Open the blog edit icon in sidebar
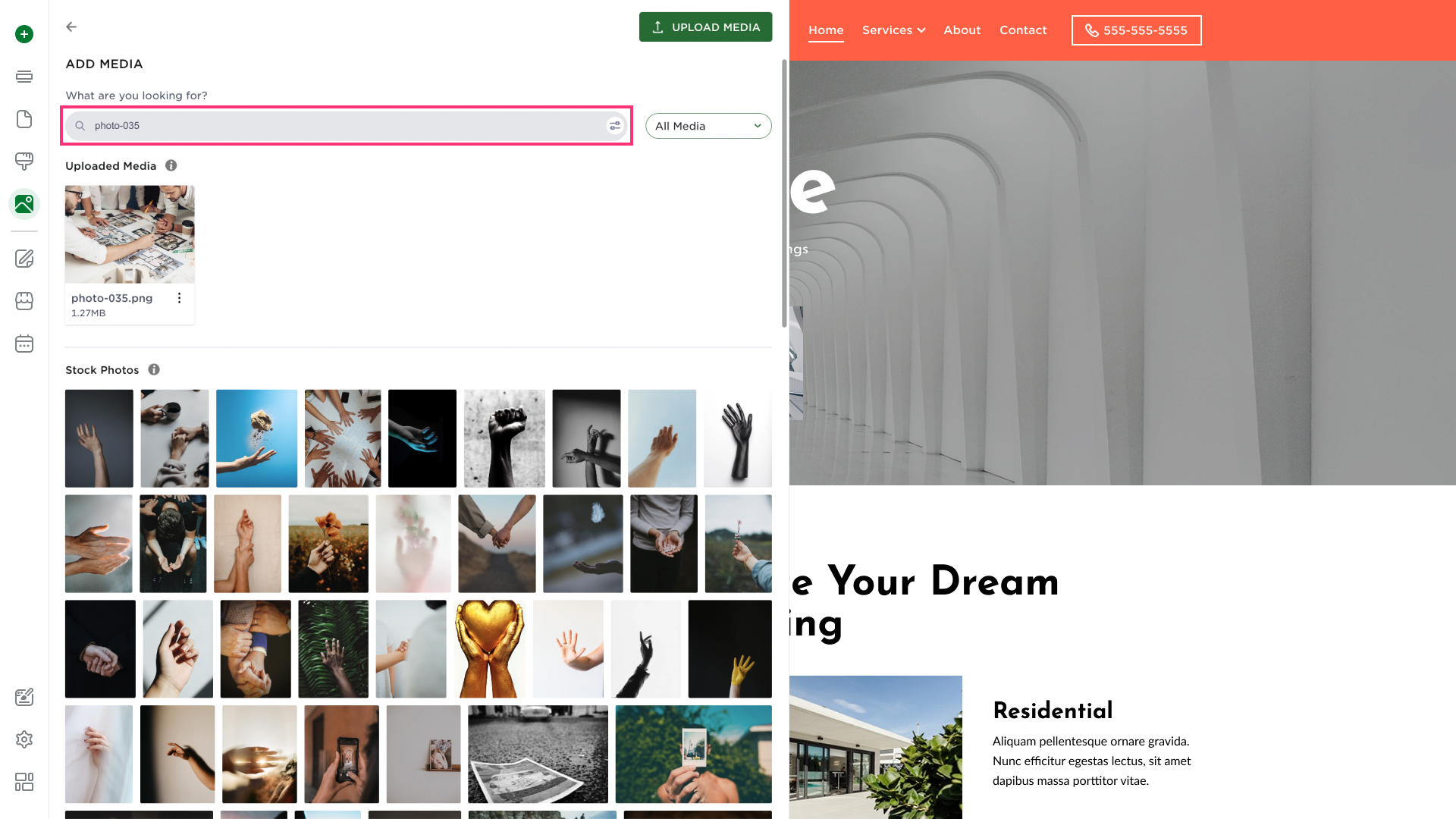Image resolution: width=1456 pixels, height=819 pixels. point(24,259)
